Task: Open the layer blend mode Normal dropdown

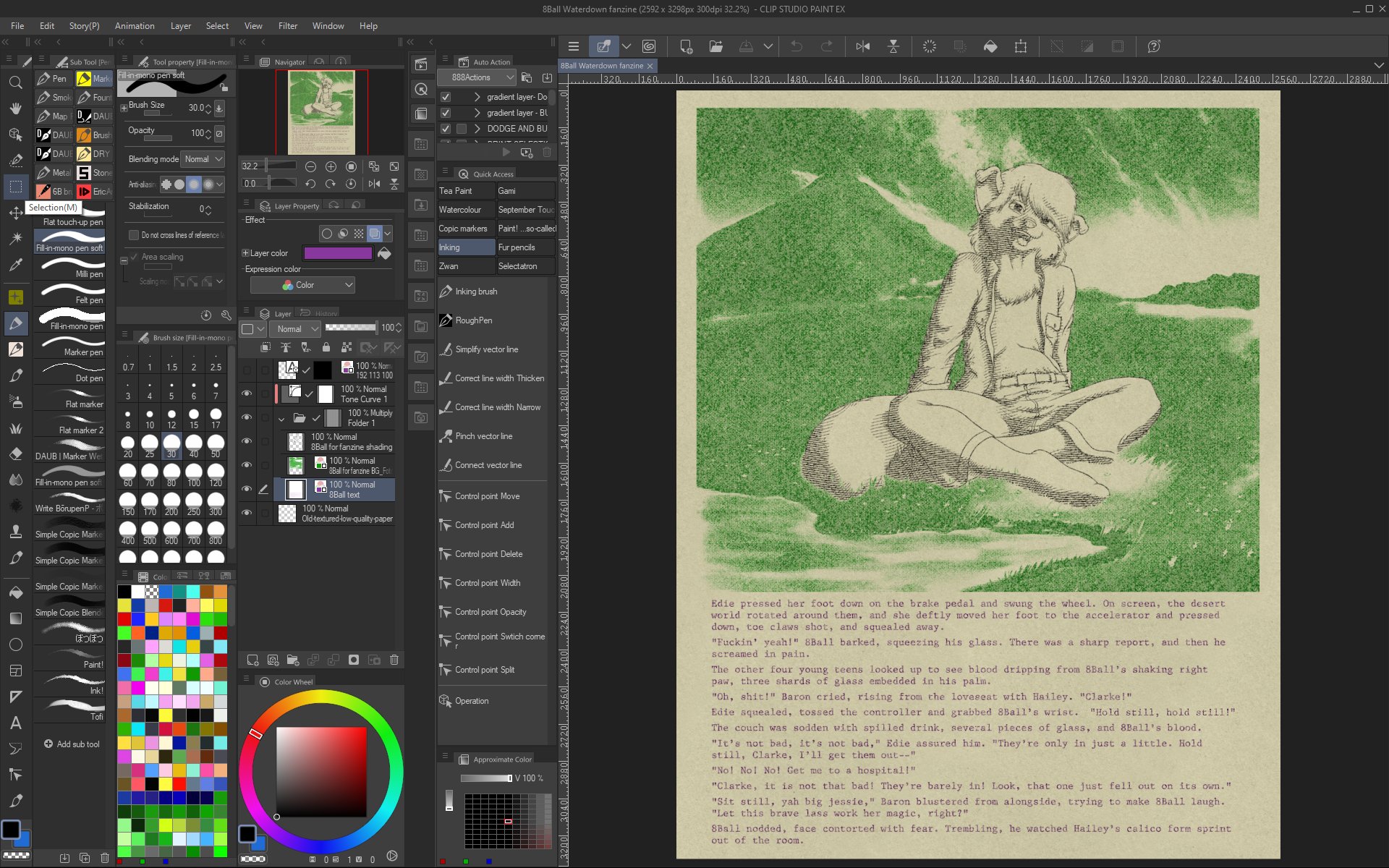Action: (x=294, y=329)
